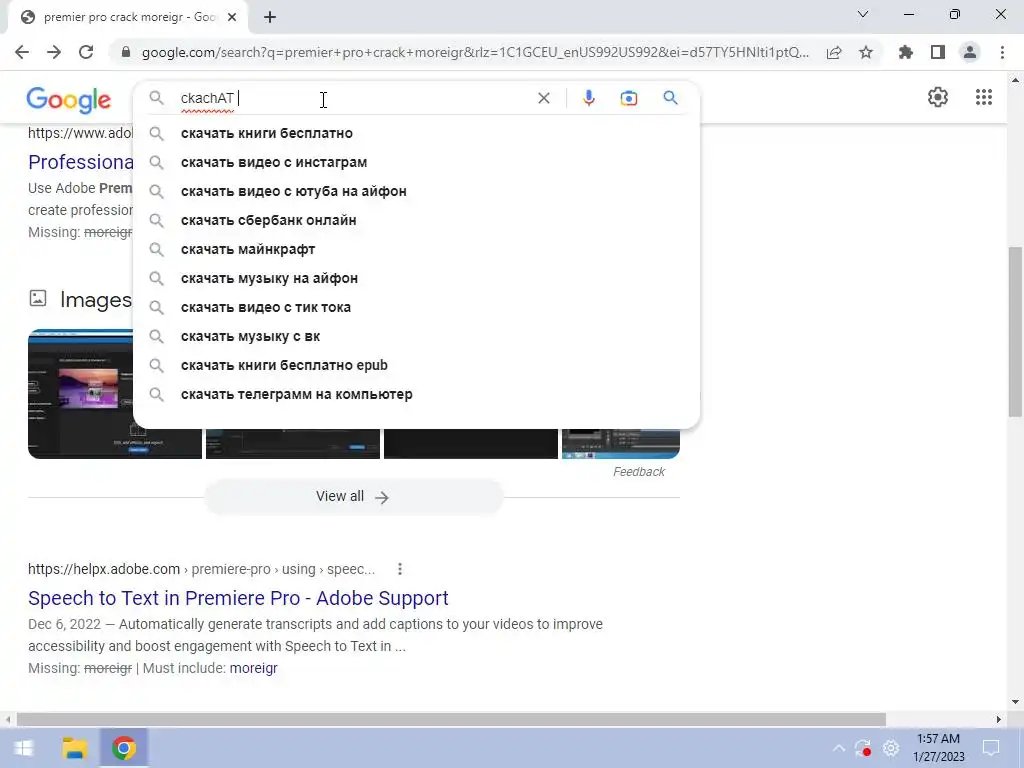Image resolution: width=1024 pixels, height=768 pixels.
Task: Open the Extensions puzzle icon
Action: [906, 52]
